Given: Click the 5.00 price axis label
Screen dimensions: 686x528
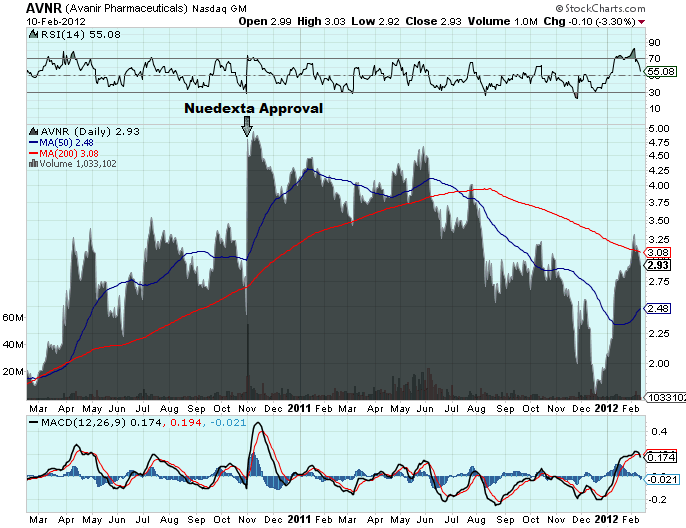Looking at the screenshot, I should (659, 129).
